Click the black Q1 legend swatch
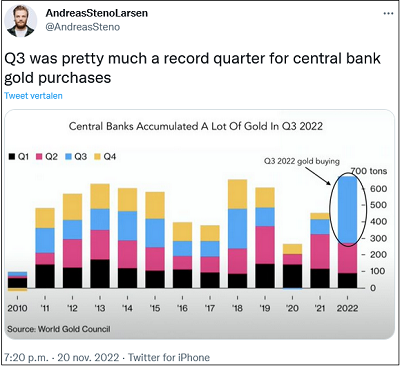Screen dimensions: 400x366 pyautogui.click(x=12, y=157)
